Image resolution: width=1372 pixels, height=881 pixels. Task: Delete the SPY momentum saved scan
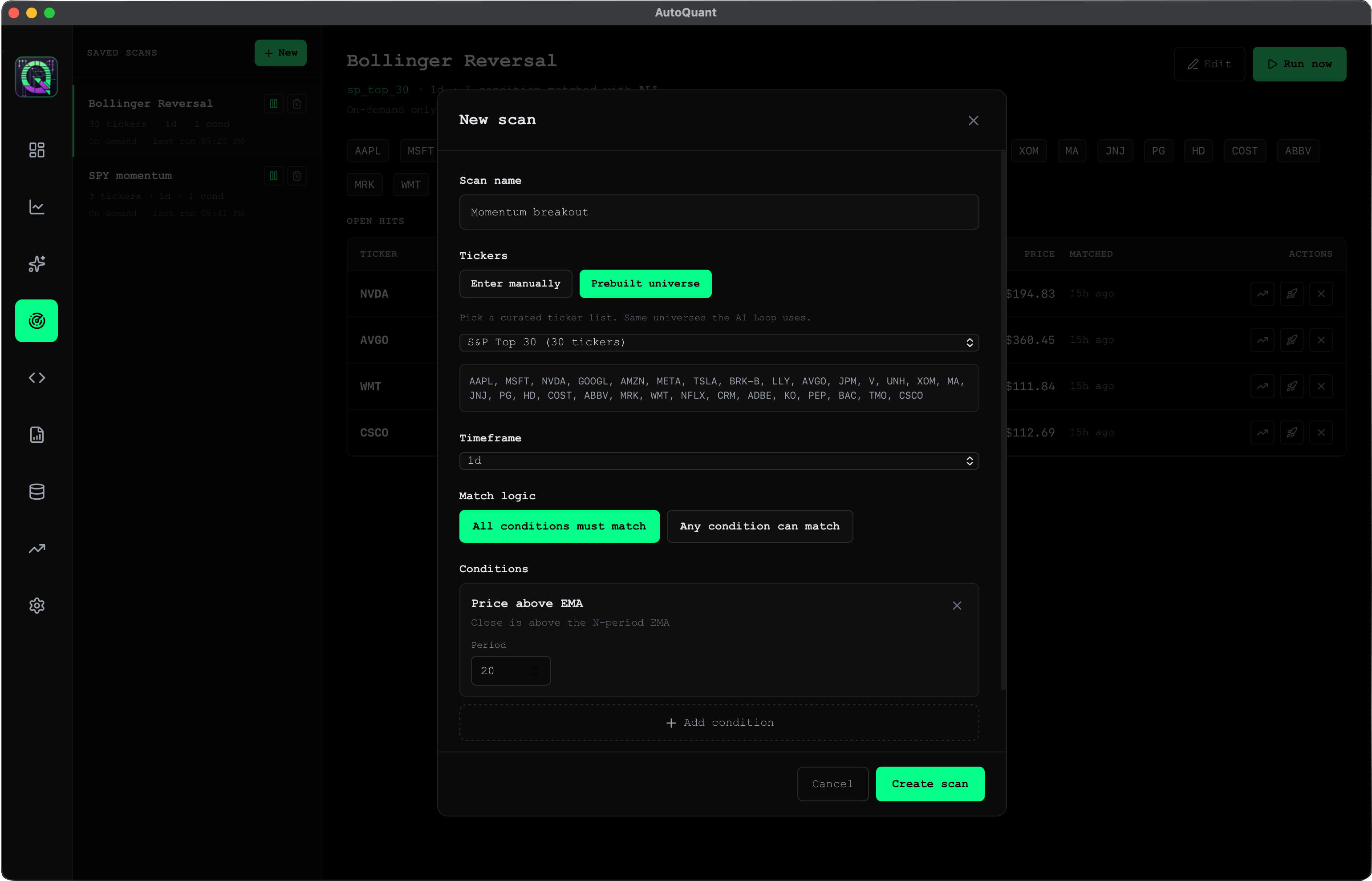tap(297, 176)
